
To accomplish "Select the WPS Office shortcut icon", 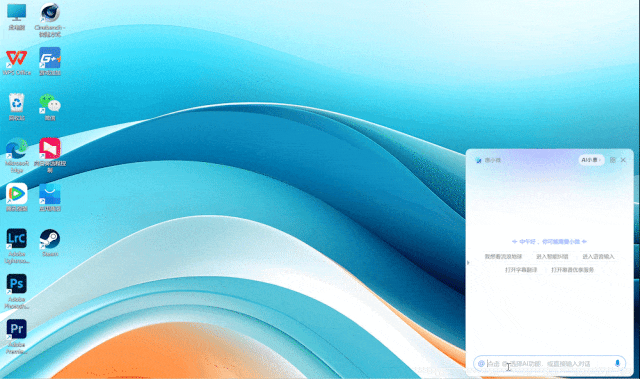I will [x=17, y=58].
